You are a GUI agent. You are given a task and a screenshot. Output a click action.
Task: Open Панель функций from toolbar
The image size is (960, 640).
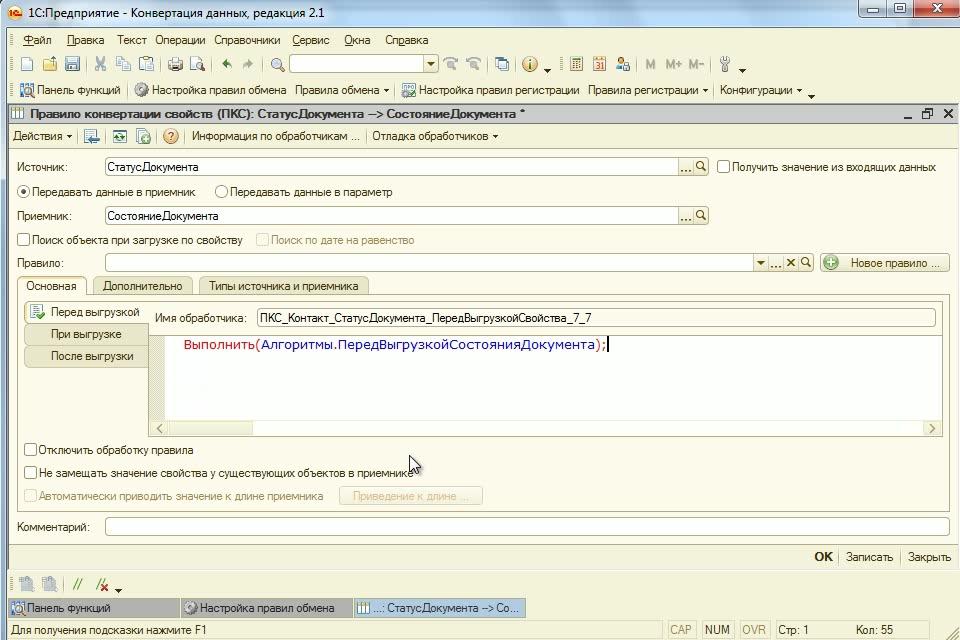pos(70,90)
